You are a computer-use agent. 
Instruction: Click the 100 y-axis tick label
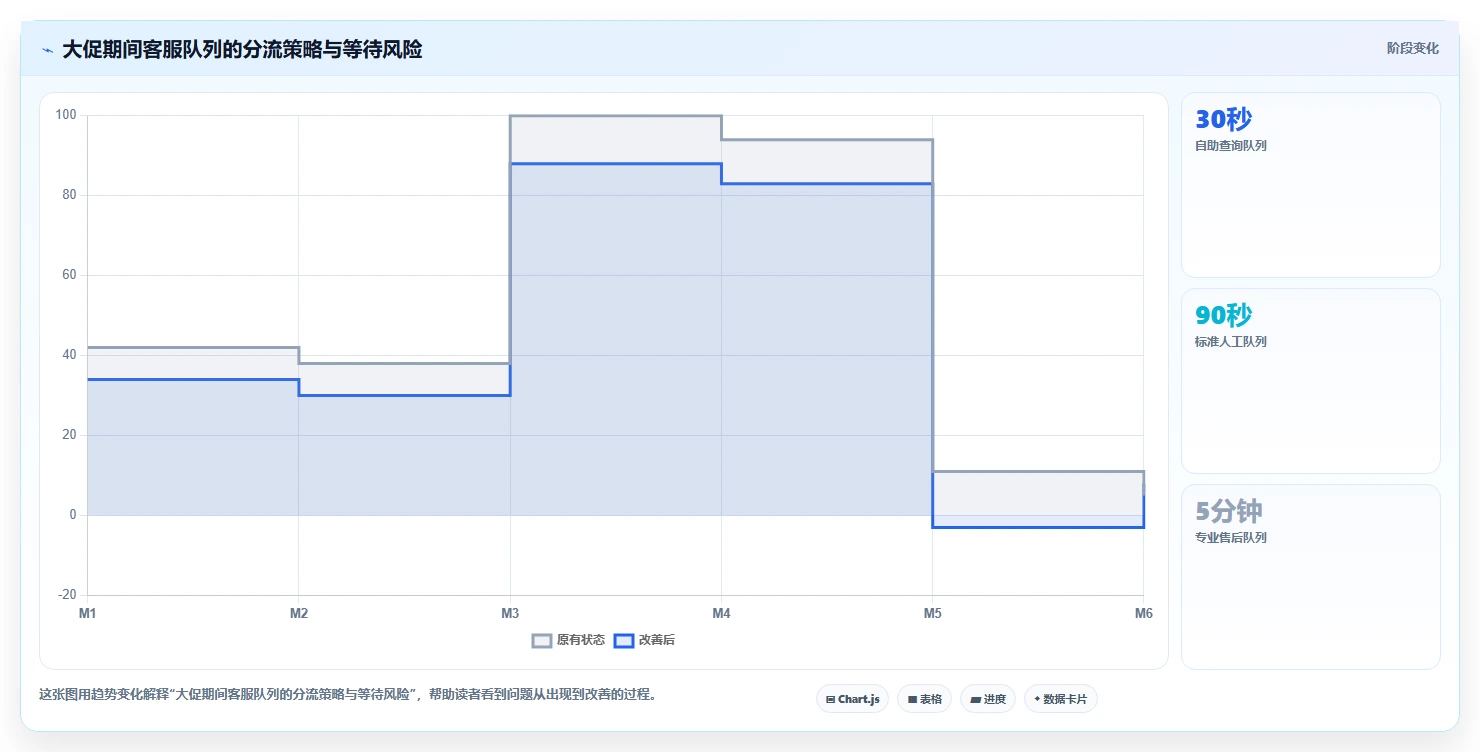point(66,115)
